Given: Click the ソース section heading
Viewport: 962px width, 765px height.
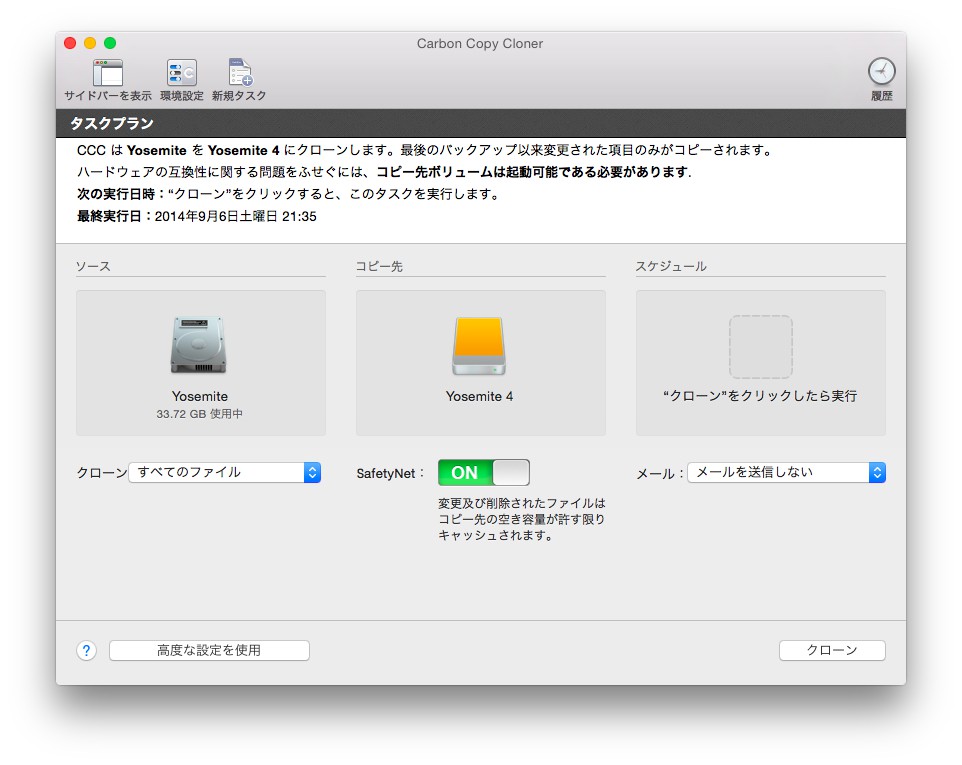Looking at the screenshot, I should tap(93, 266).
